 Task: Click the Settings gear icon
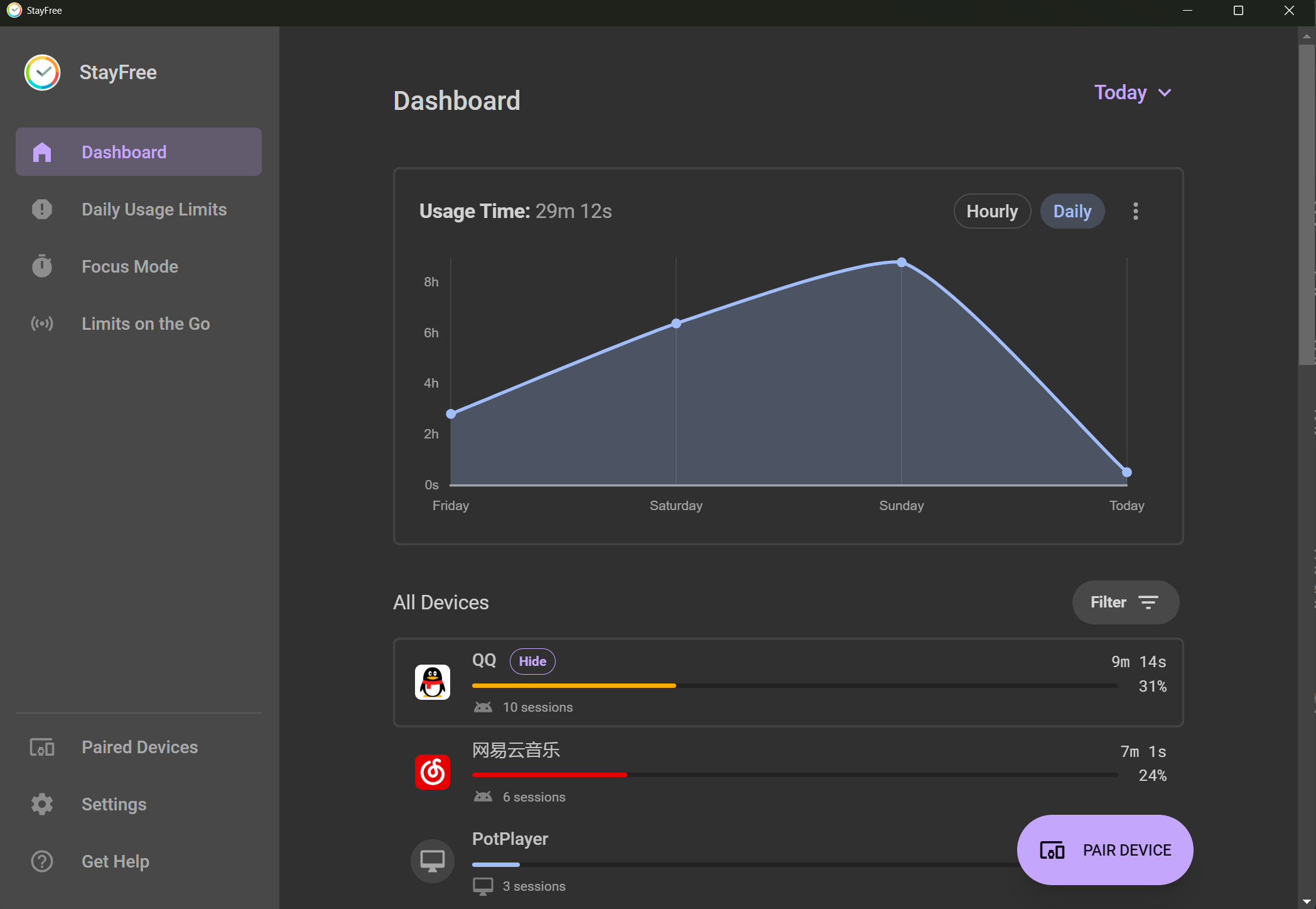coord(42,804)
